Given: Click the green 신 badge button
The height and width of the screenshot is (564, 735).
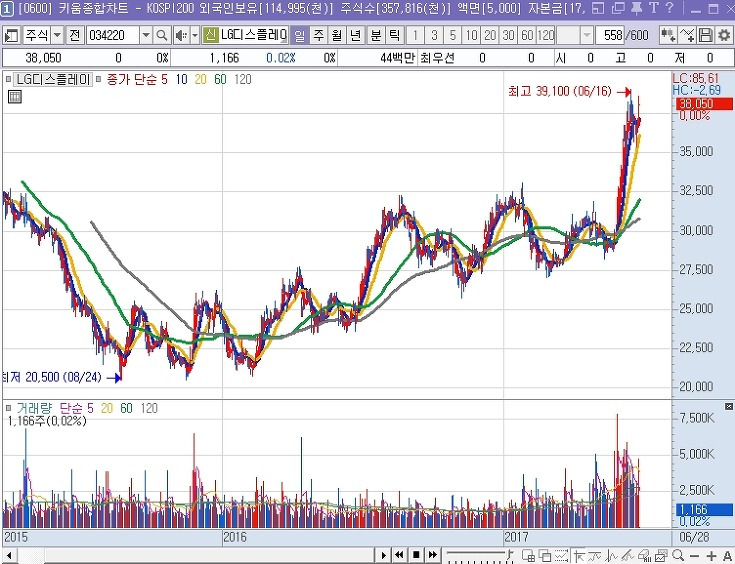Looking at the screenshot, I should pos(210,35).
